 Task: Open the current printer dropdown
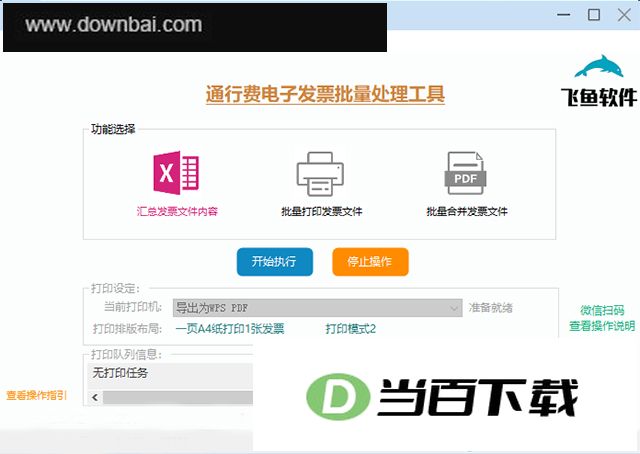pyautogui.click(x=318, y=308)
